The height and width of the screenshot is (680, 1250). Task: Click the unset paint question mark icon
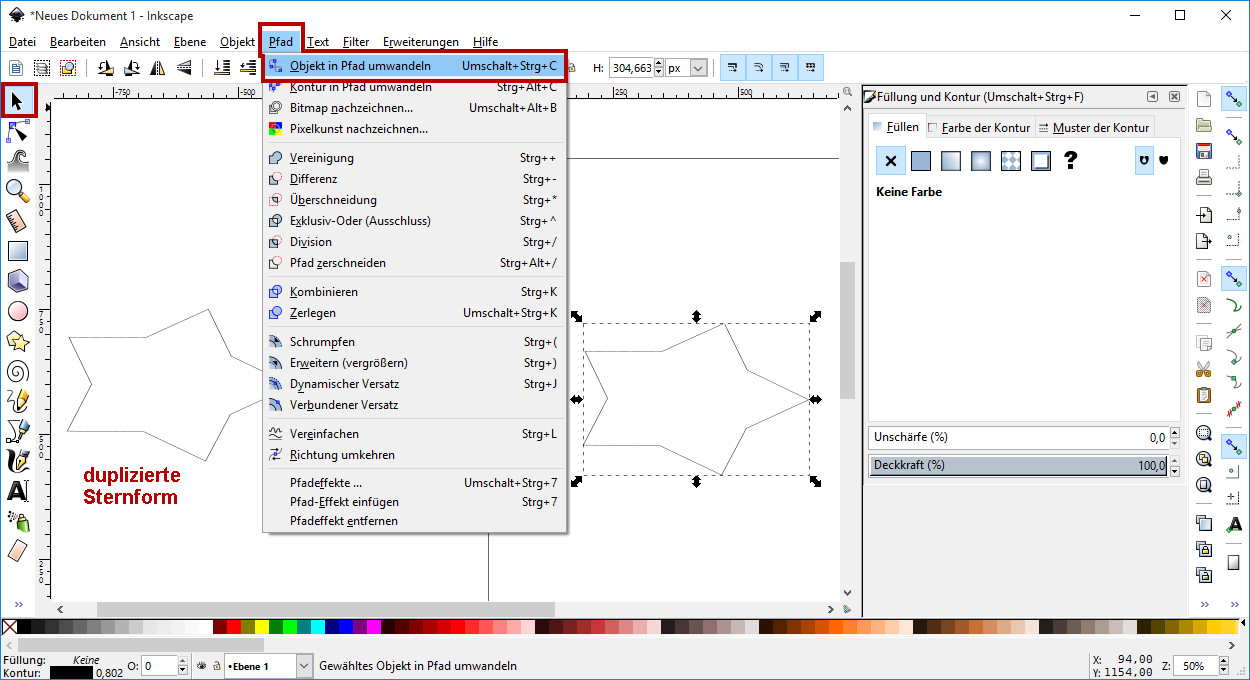tap(1070, 160)
